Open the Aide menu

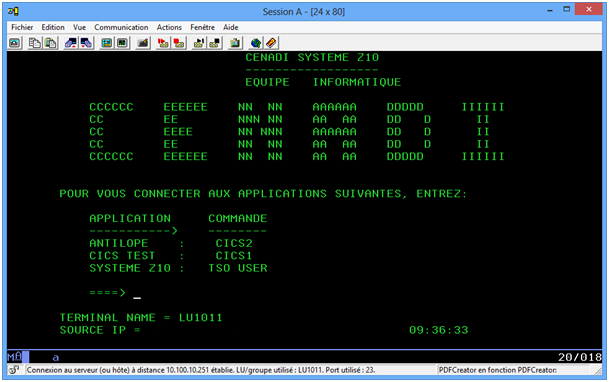(231, 27)
